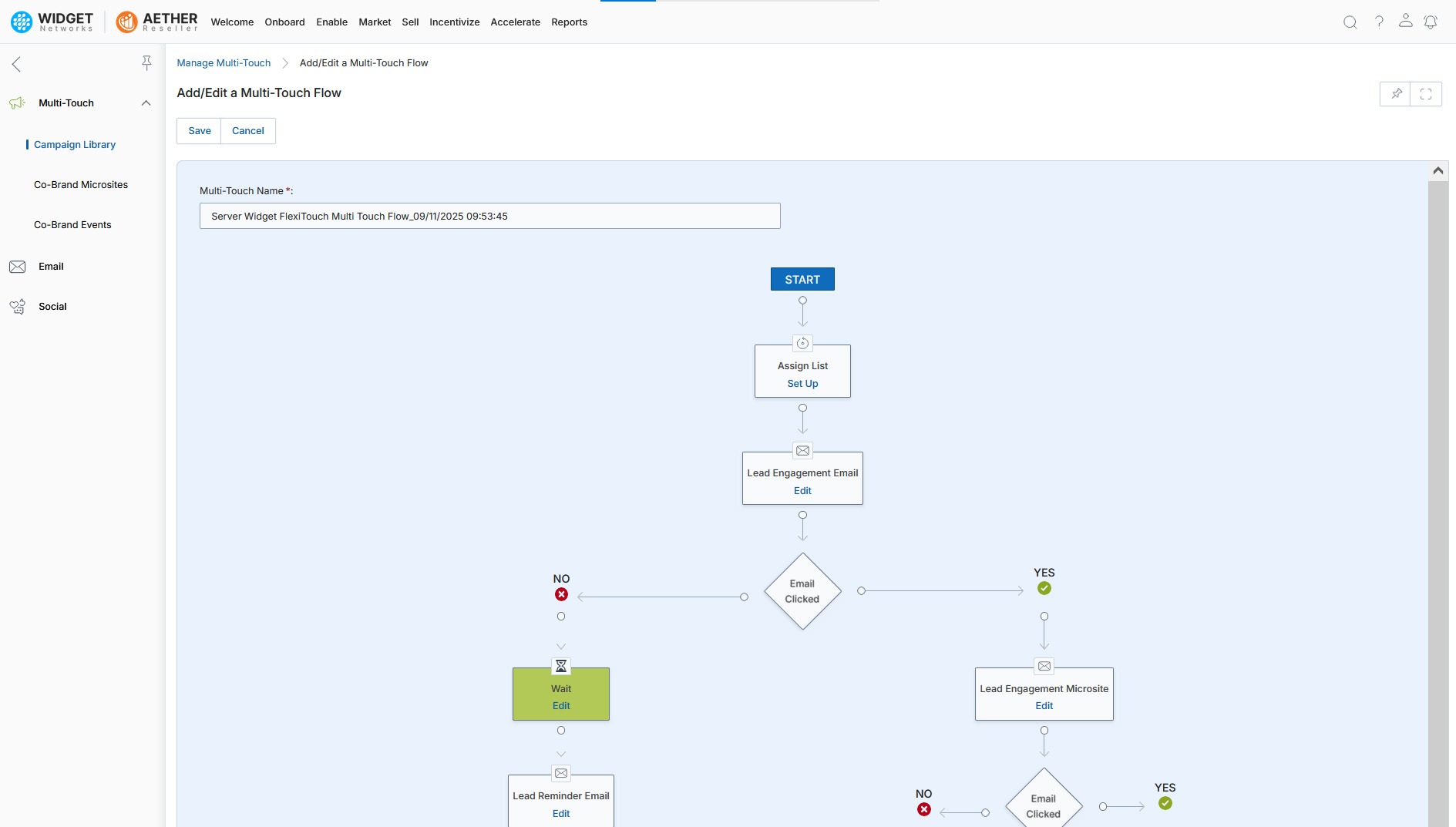Collapse sidebar with back arrow
1456x827 pixels.
pos(16,64)
